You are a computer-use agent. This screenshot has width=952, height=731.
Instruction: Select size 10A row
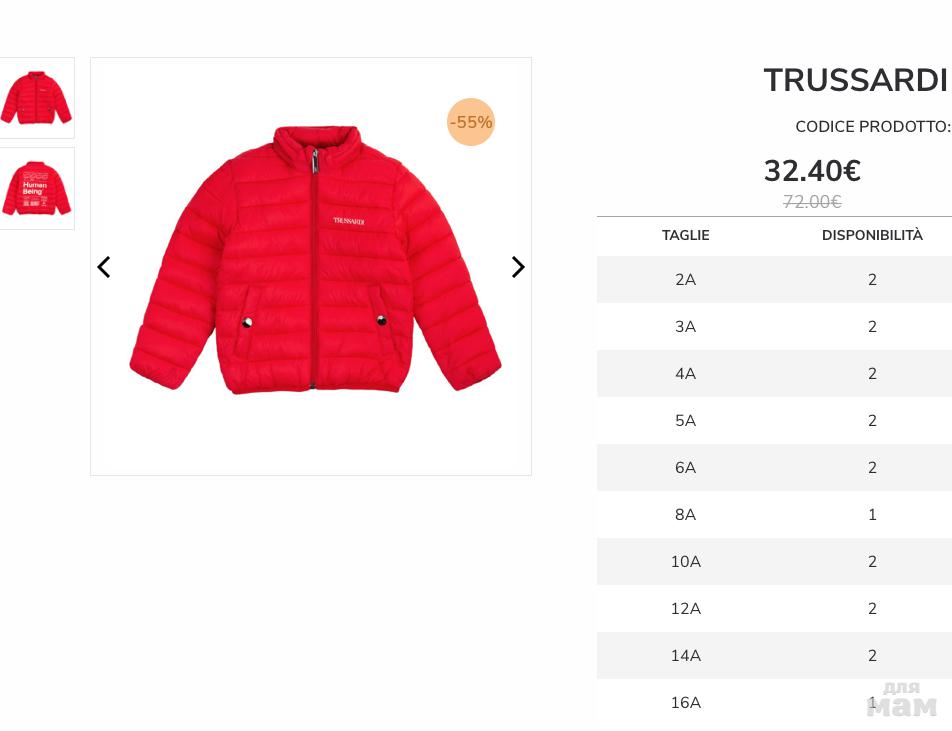685,562
